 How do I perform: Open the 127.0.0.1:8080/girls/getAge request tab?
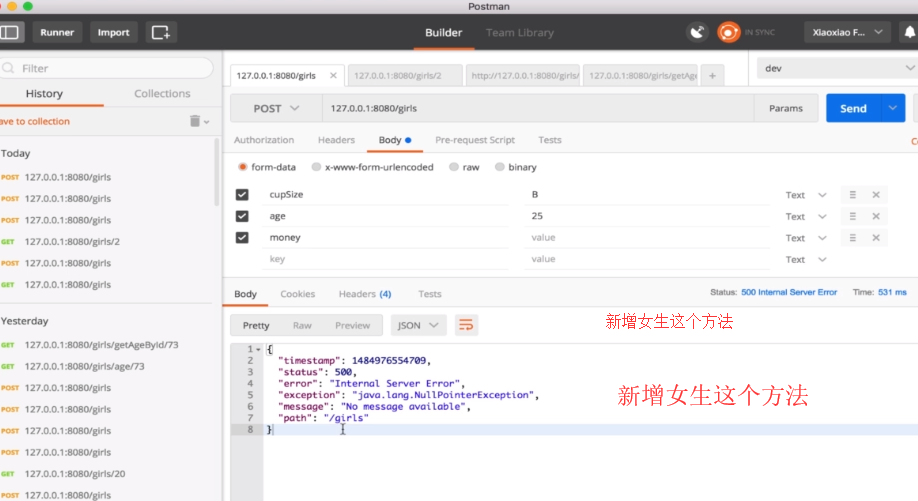pos(642,76)
